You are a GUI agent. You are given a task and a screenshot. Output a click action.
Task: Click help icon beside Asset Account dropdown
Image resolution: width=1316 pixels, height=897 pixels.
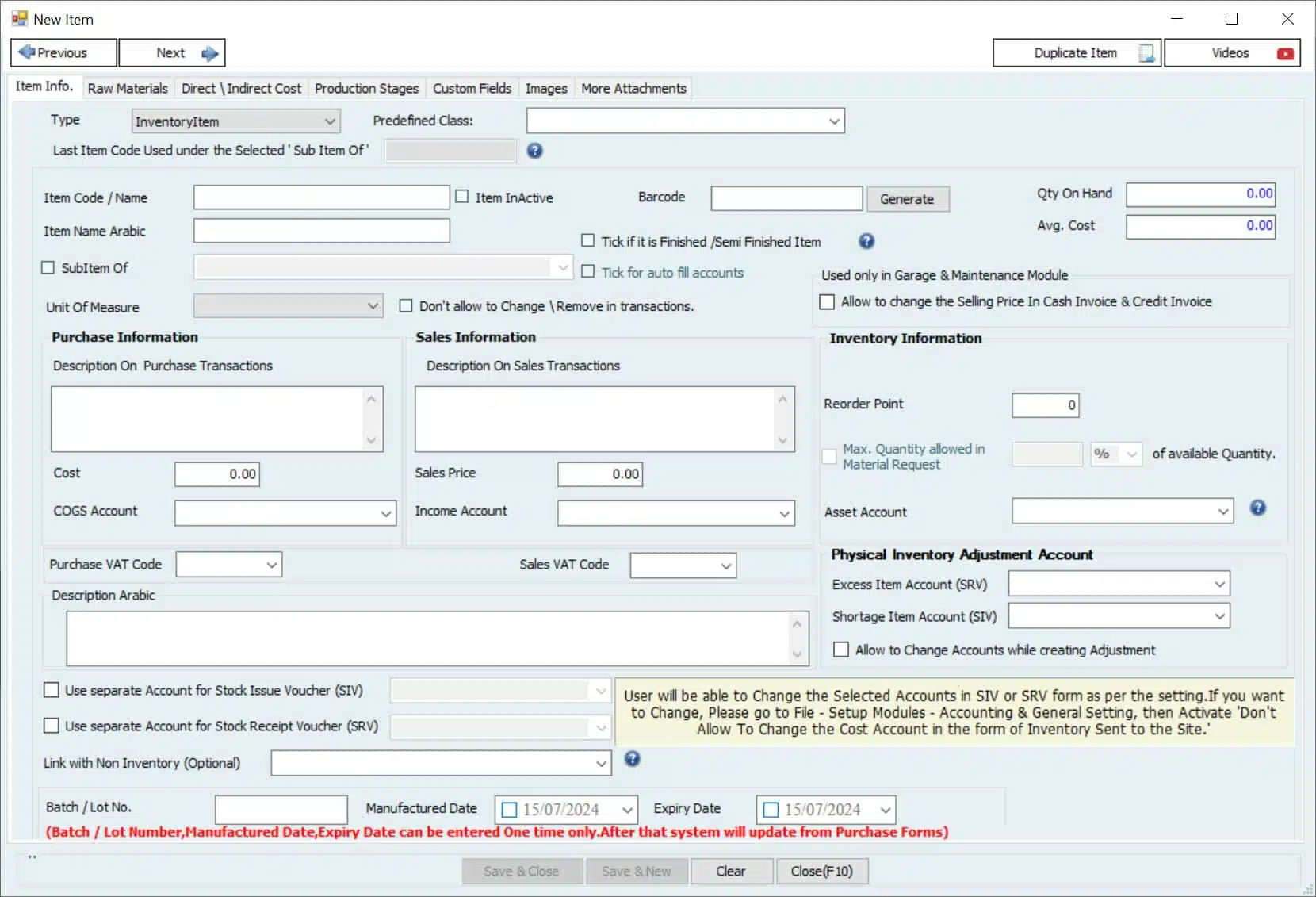point(1258,508)
